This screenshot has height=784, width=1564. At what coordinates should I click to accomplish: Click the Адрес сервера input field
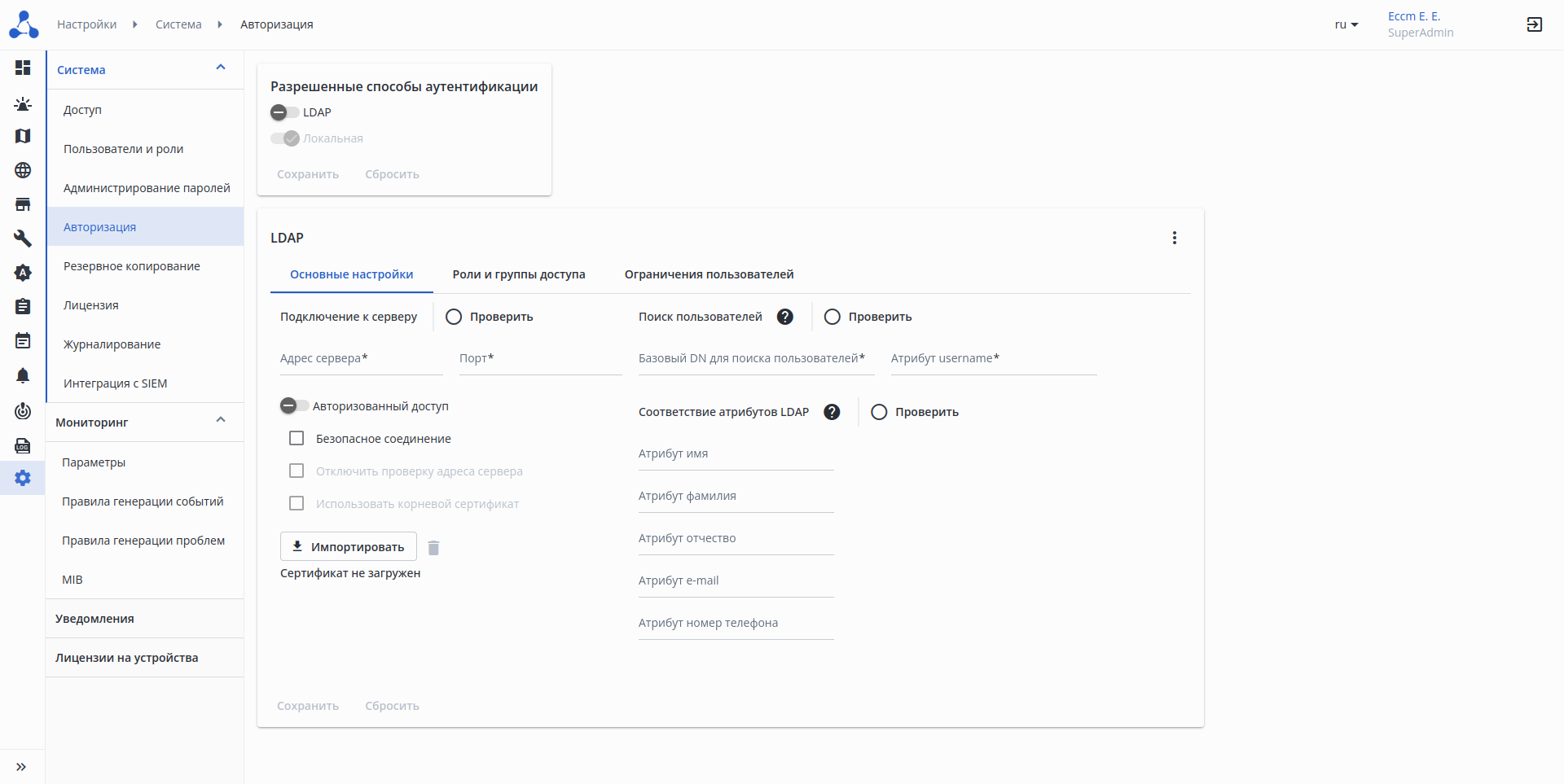point(361,359)
